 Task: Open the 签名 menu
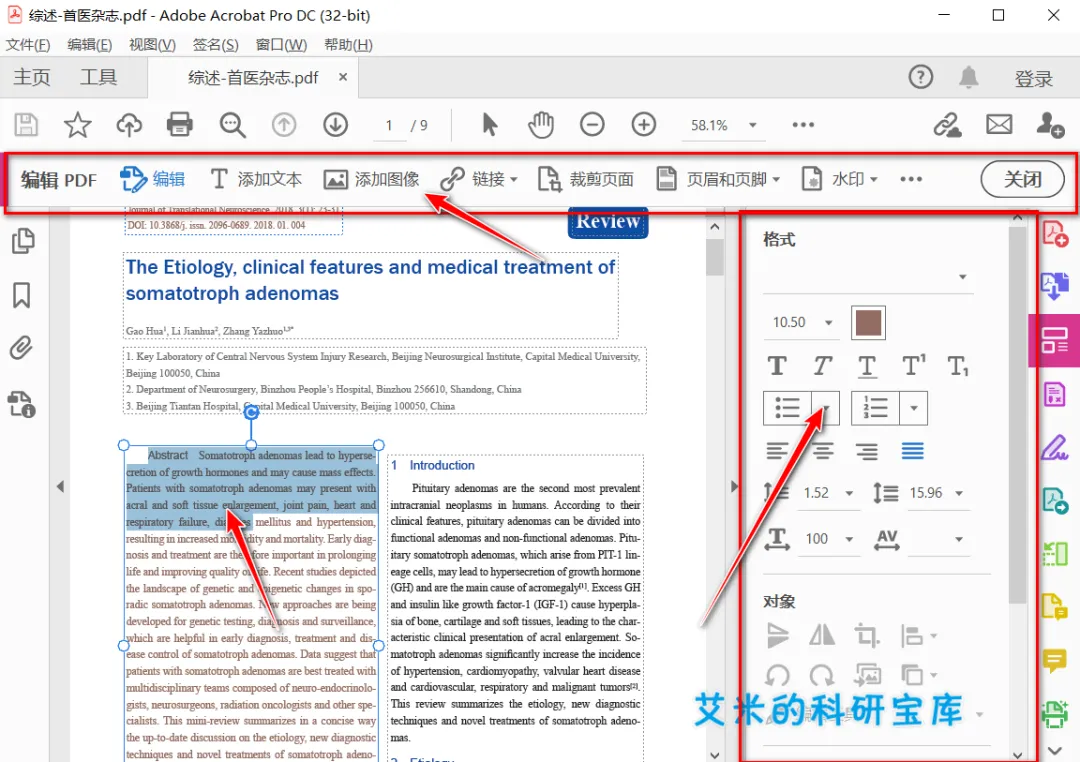tap(216, 45)
